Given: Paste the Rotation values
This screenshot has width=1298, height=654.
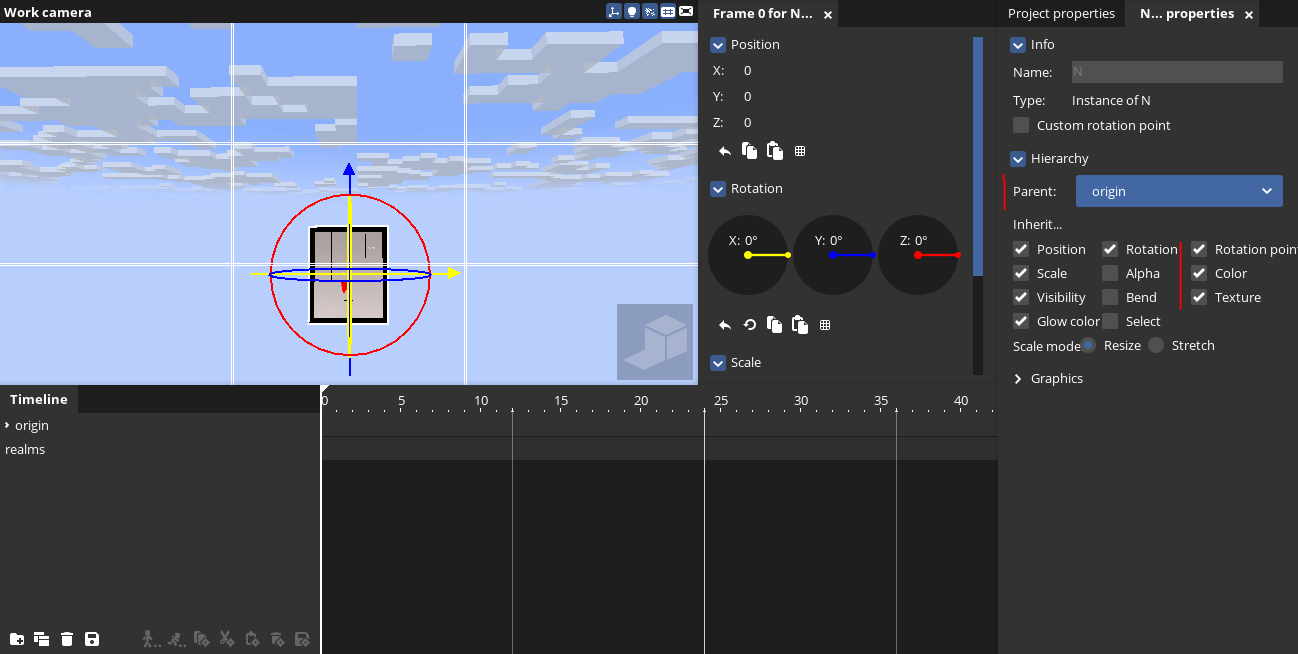Looking at the screenshot, I should coord(799,325).
